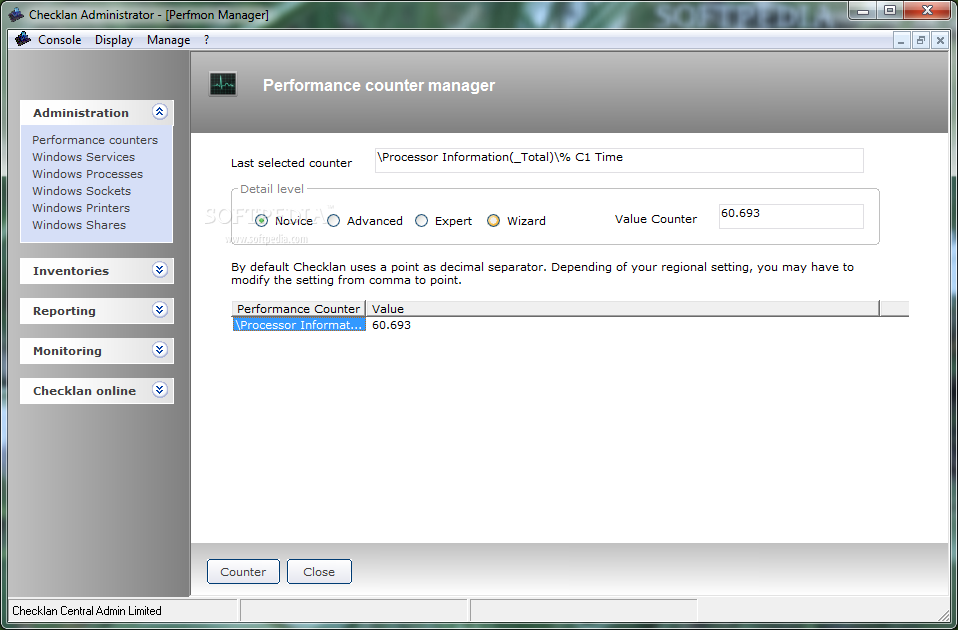The width and height of the screenshot is (958, 630).
Task: Click the Last selected counter field
Action: tap(619, 160)
